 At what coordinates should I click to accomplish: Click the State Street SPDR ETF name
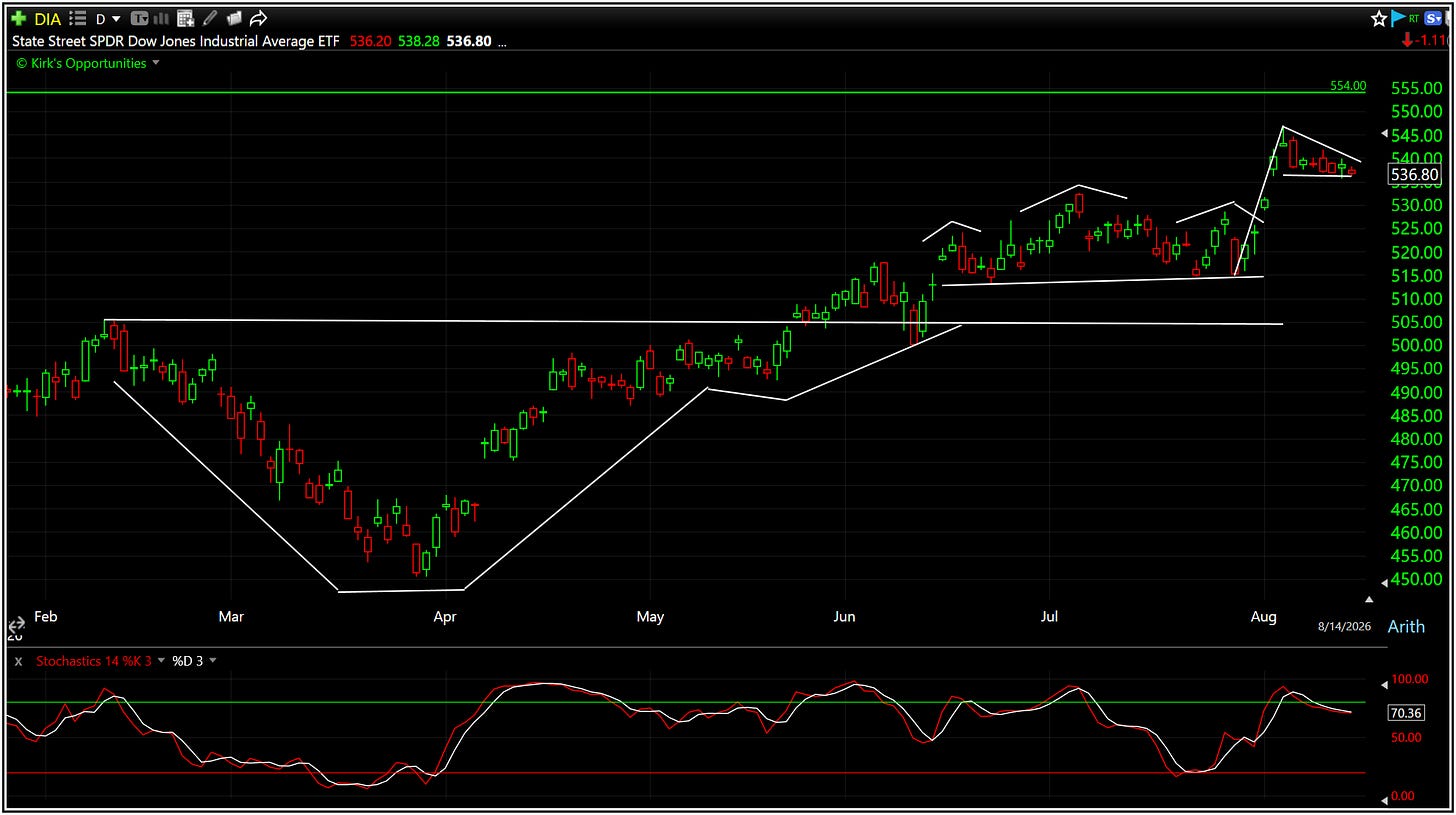176,41
